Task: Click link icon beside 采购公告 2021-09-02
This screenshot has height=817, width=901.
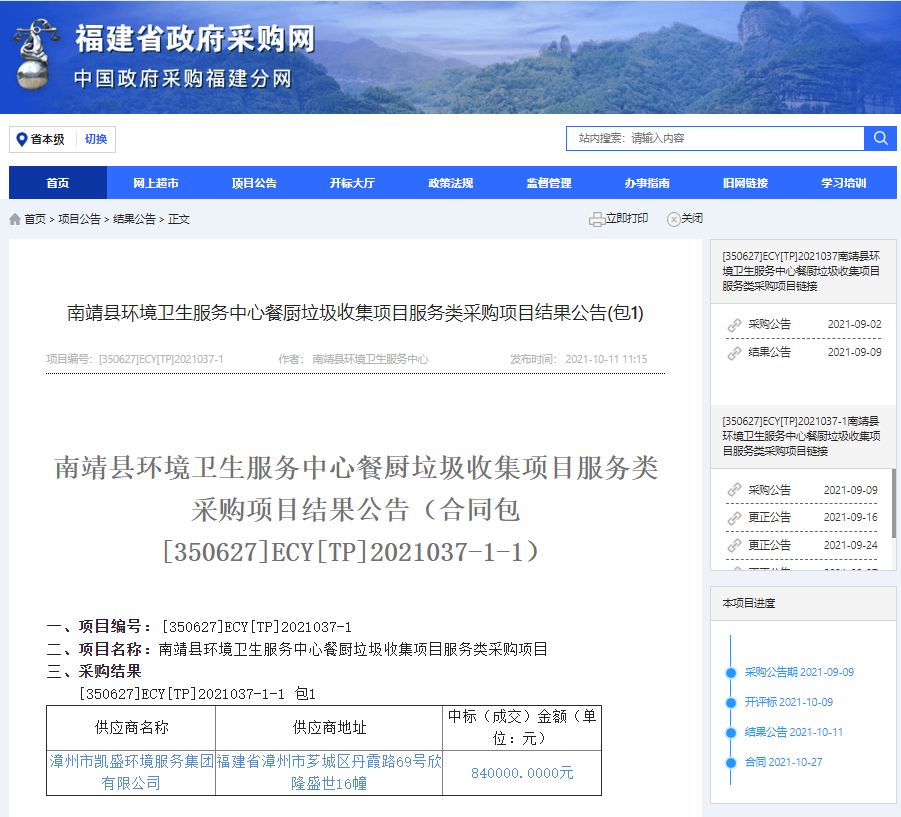Action: (734, 325)
